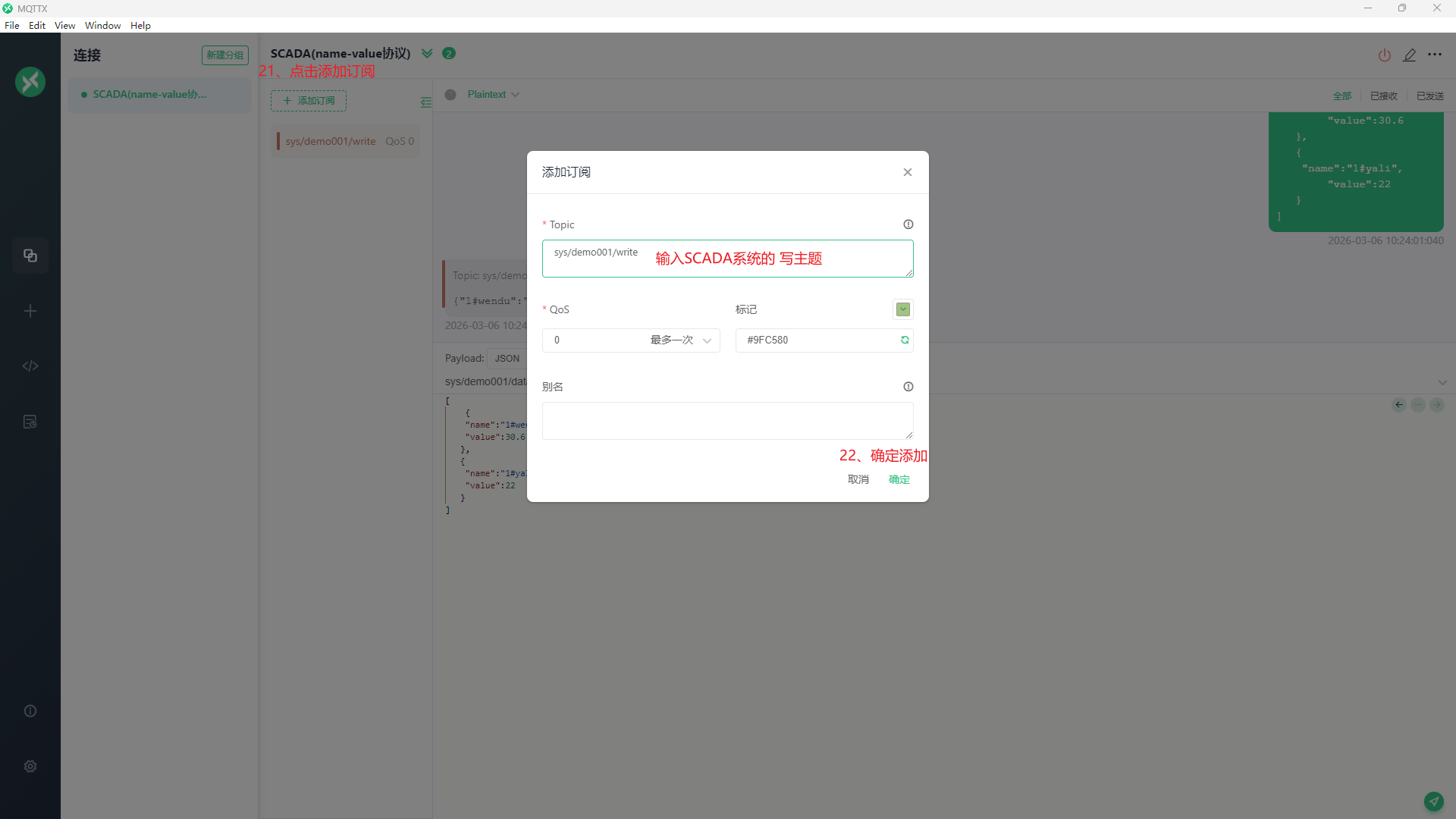Click 取消 to cancel the dialog

[x=858, y=479]
